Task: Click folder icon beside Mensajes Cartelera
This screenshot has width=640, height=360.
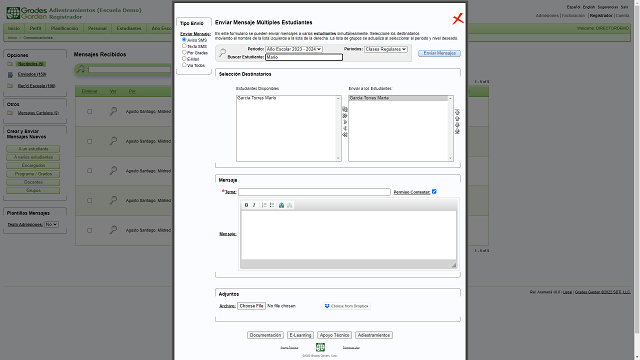Action: [x=10, y=113]
